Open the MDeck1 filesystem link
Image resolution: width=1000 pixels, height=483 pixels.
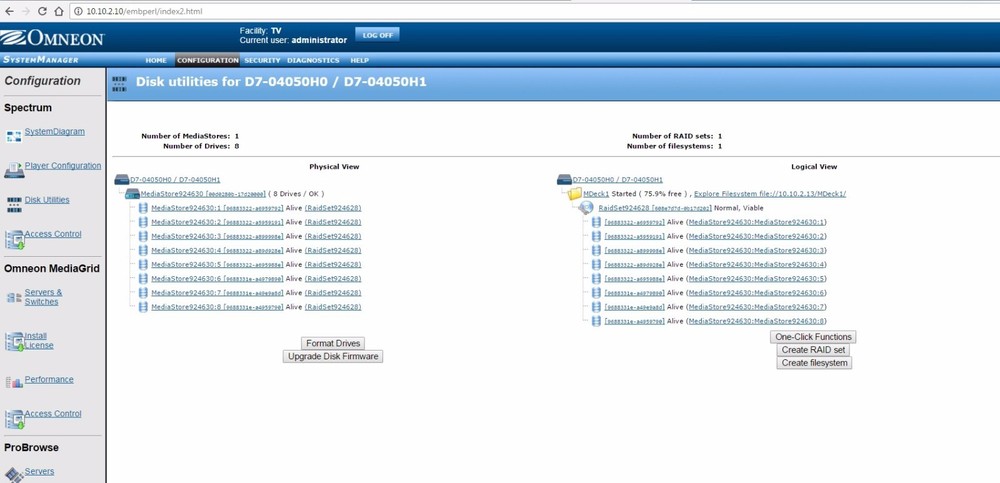596,194
